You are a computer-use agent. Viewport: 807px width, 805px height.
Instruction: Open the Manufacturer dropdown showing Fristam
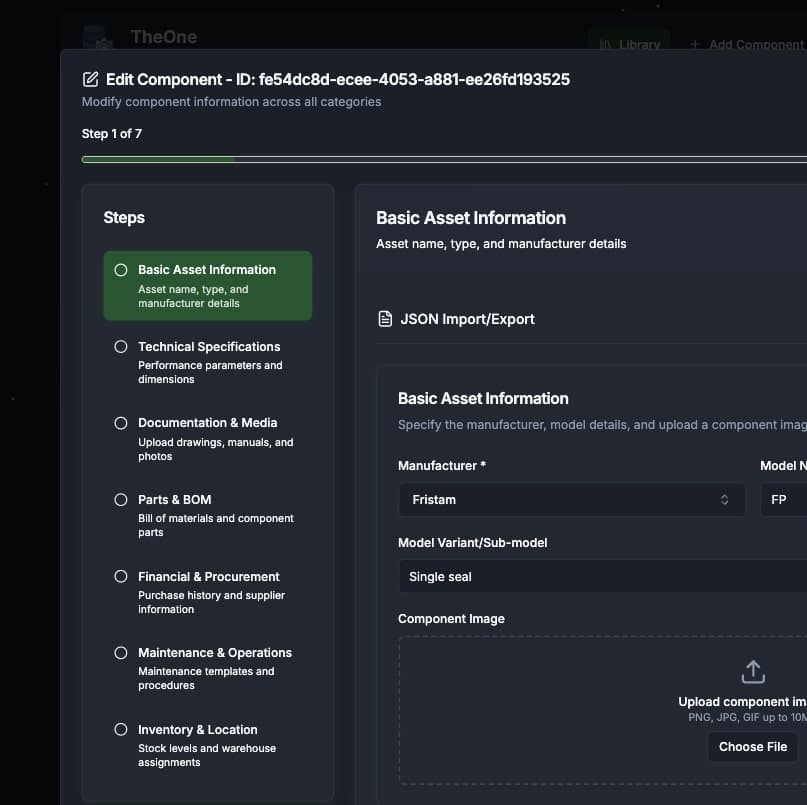coord(570,499)
